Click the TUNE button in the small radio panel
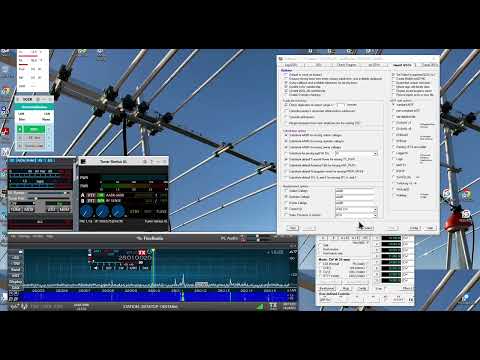 16,209
